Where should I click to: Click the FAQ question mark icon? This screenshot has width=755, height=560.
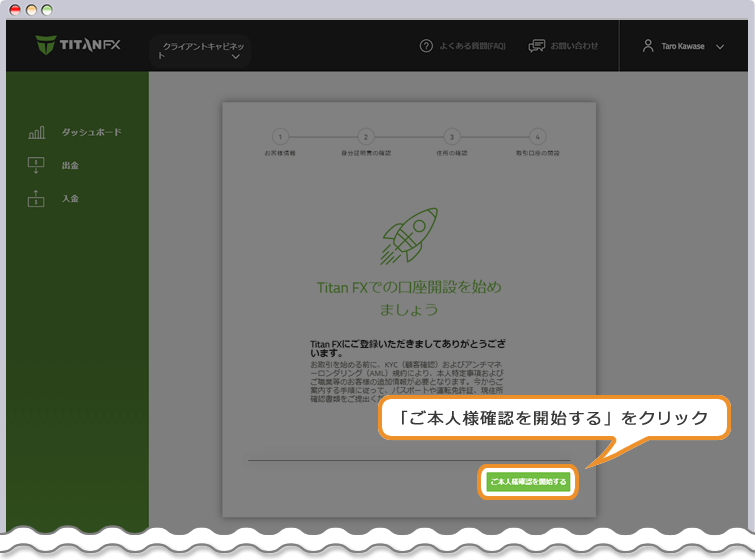pos(426,46)
